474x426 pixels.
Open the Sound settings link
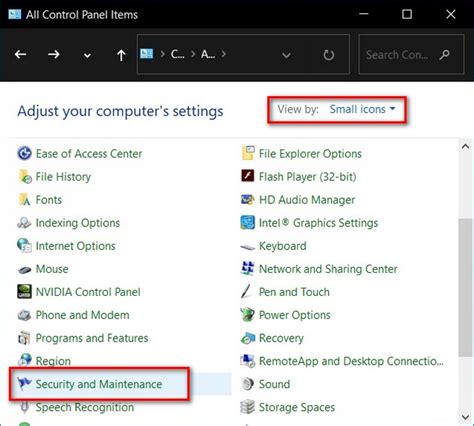pyautogui.click(x=274, y=384)
